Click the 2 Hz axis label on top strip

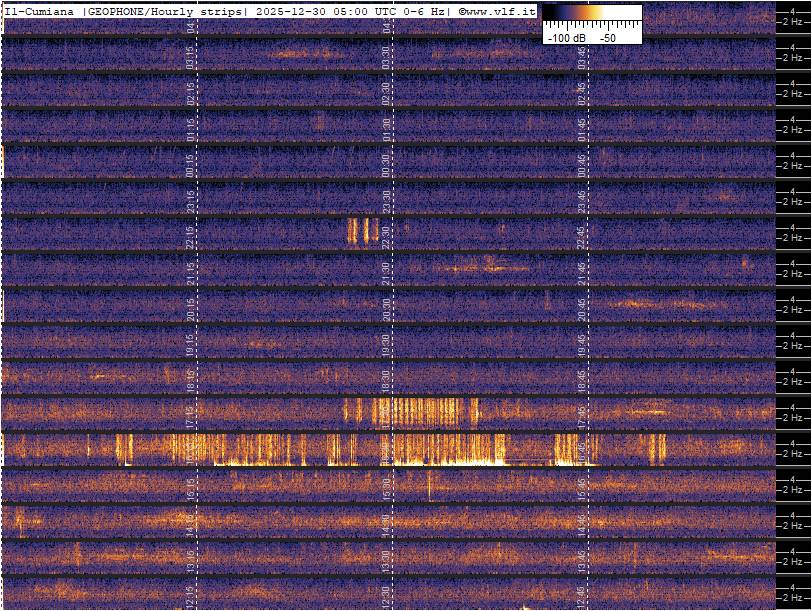point(791,23)
